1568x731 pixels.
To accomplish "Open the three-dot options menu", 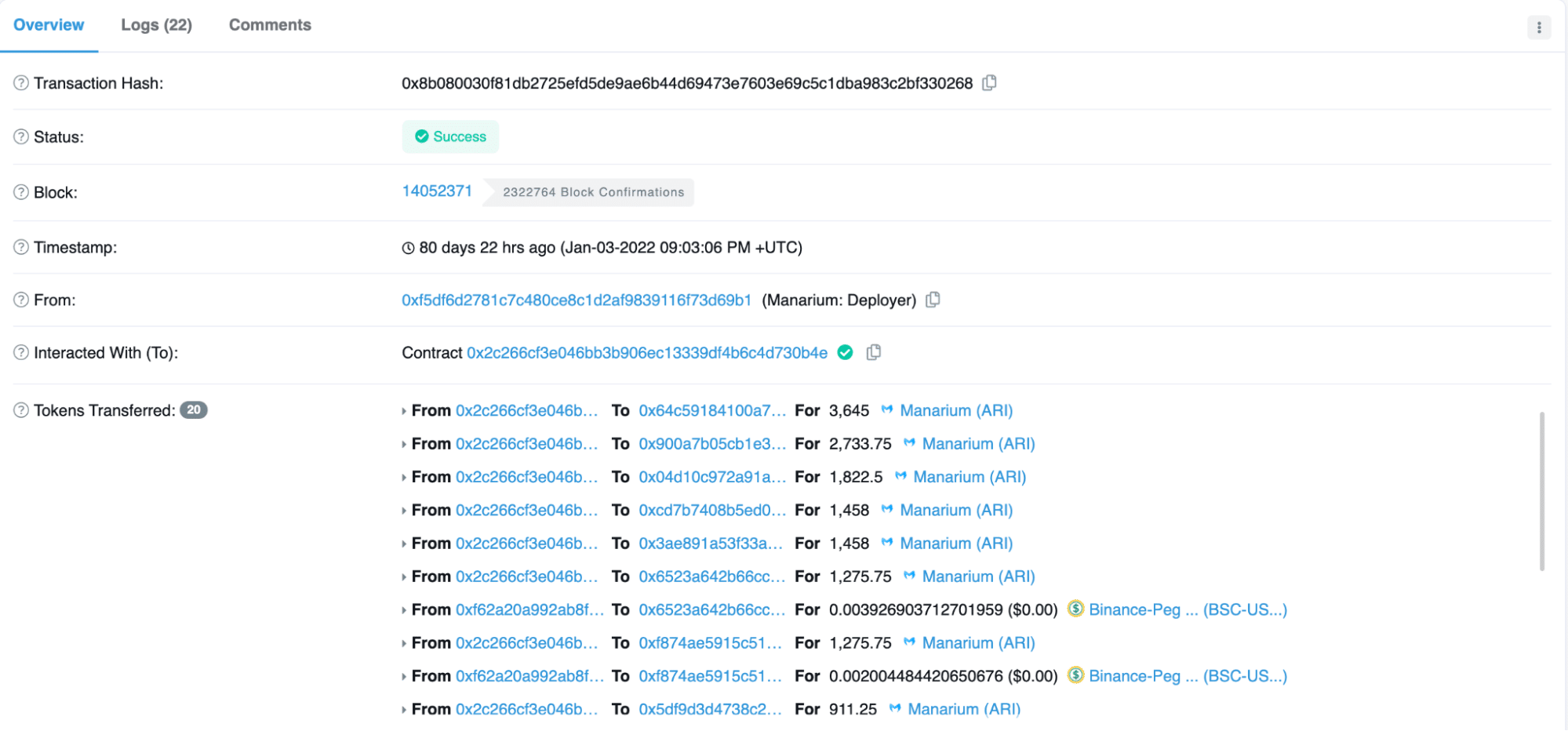I will click(x=1539, y=27).
